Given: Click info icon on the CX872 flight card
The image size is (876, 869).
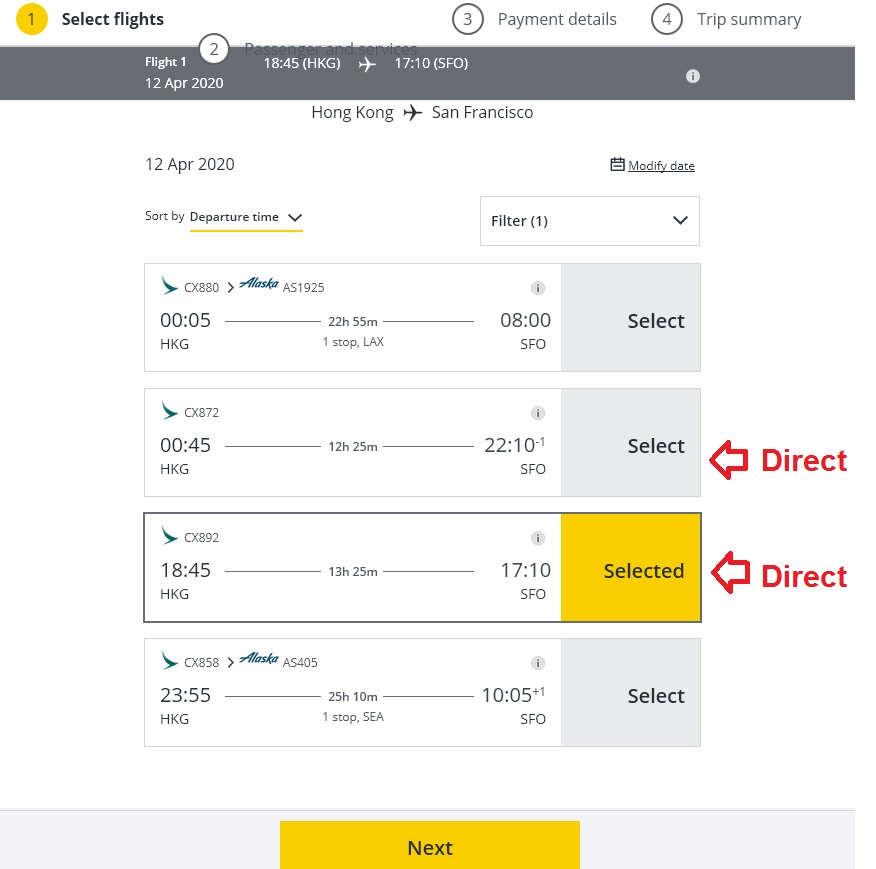Looking at the screenshot, I should [x=537, y=413].
